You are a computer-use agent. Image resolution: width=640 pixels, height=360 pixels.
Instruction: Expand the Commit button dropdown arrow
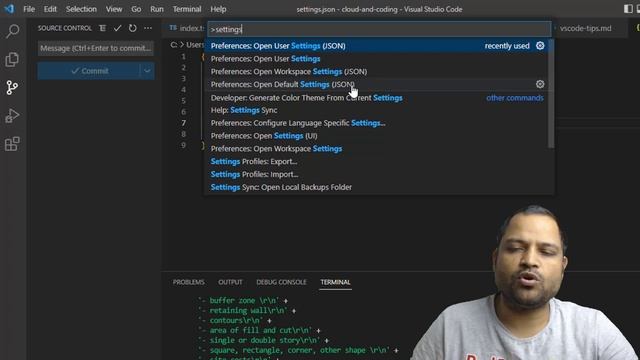point(147,71)
